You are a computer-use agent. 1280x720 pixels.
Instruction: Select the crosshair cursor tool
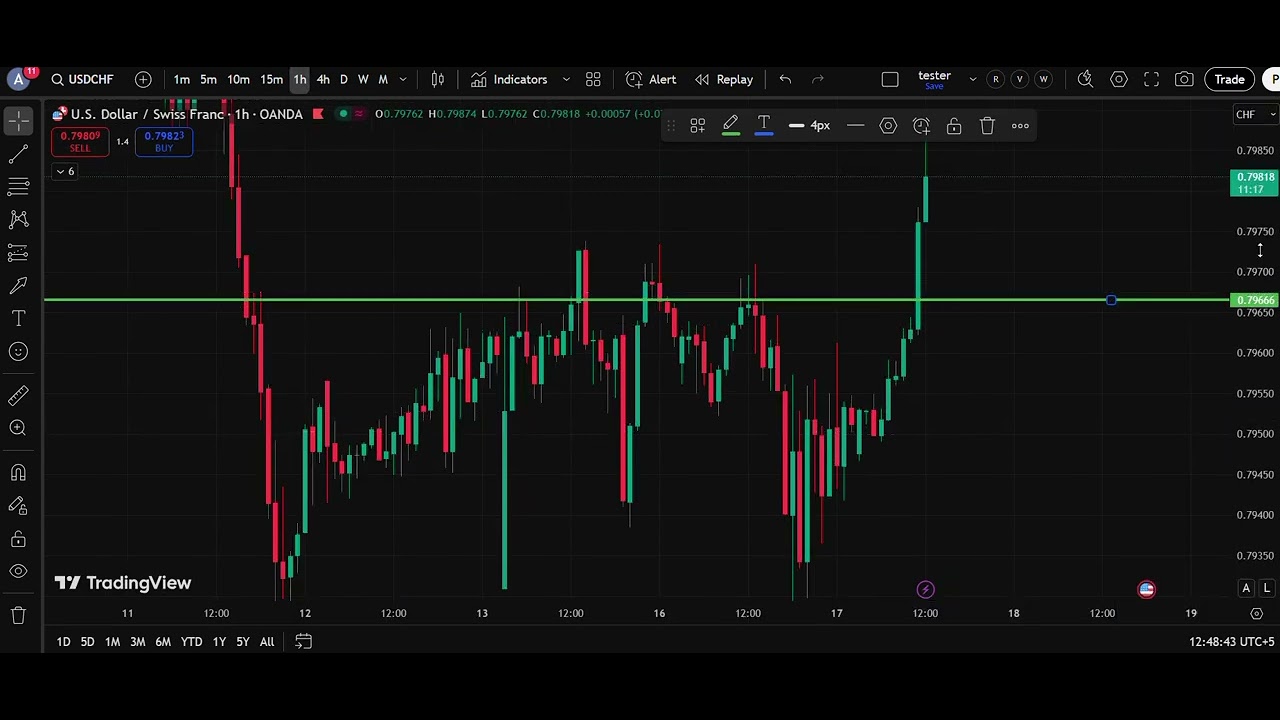(x=18, y=121)
